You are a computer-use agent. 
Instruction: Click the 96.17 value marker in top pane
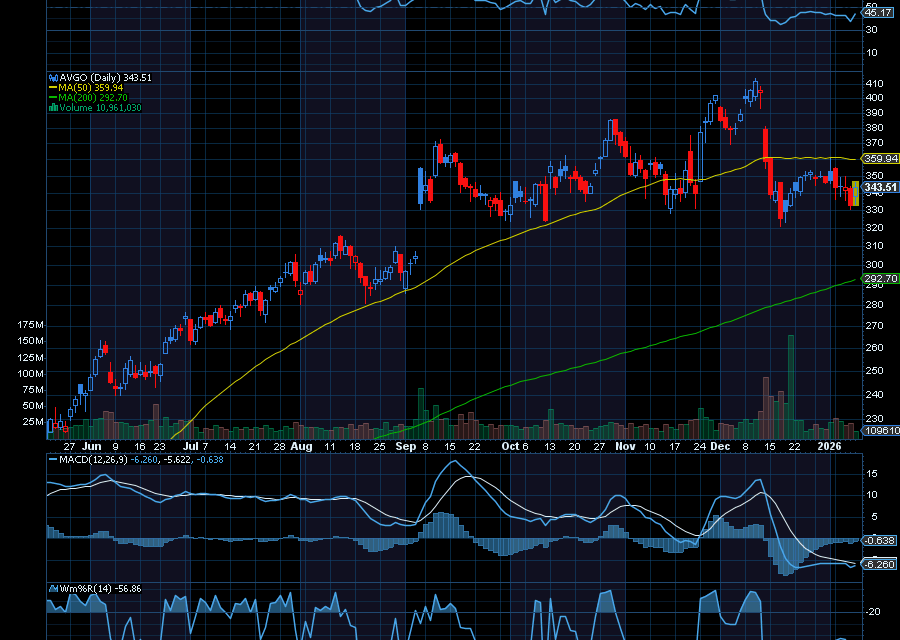877,14
